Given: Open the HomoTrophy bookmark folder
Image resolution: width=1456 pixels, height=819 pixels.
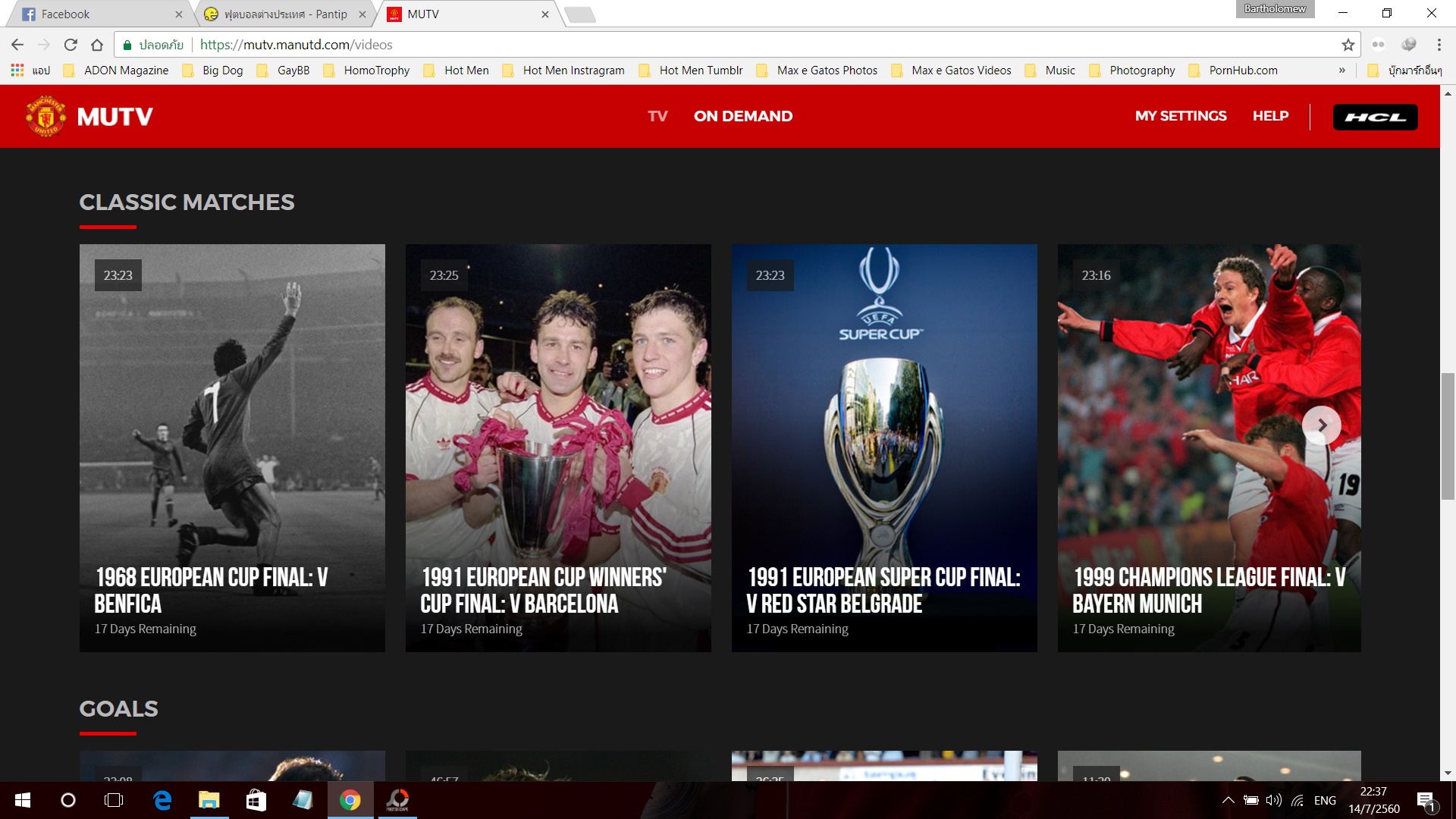Looking at the screenshot, I should pyautogui.click(x=367, y=71).
